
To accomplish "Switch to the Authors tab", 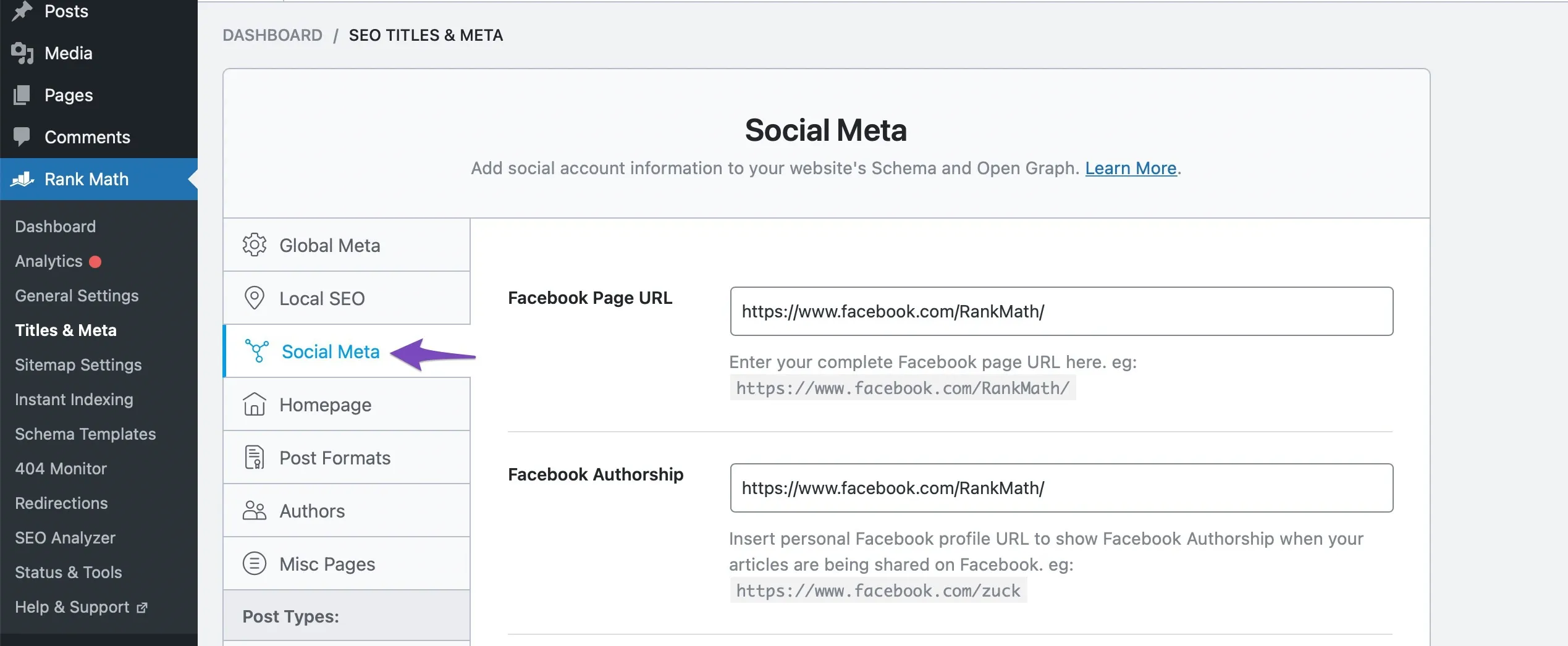I will point(347,511).
